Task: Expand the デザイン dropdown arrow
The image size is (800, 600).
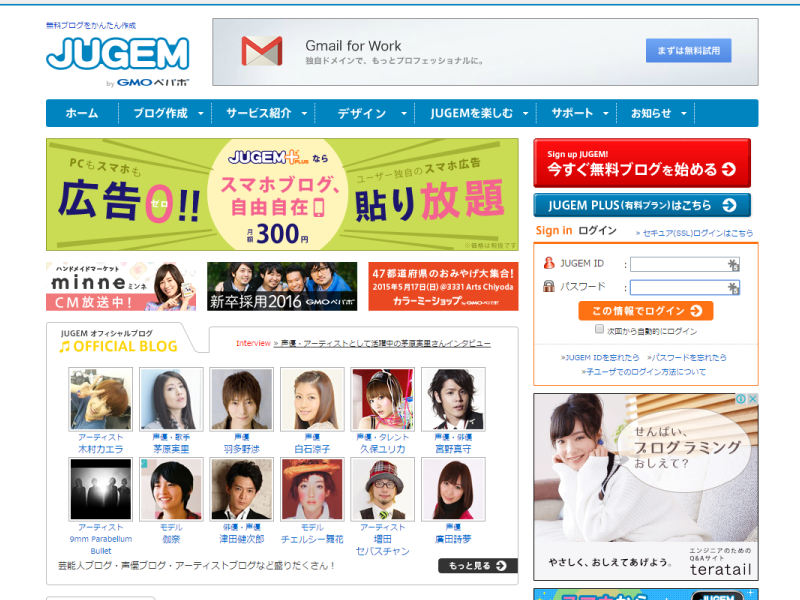Action: click(404, 113)
